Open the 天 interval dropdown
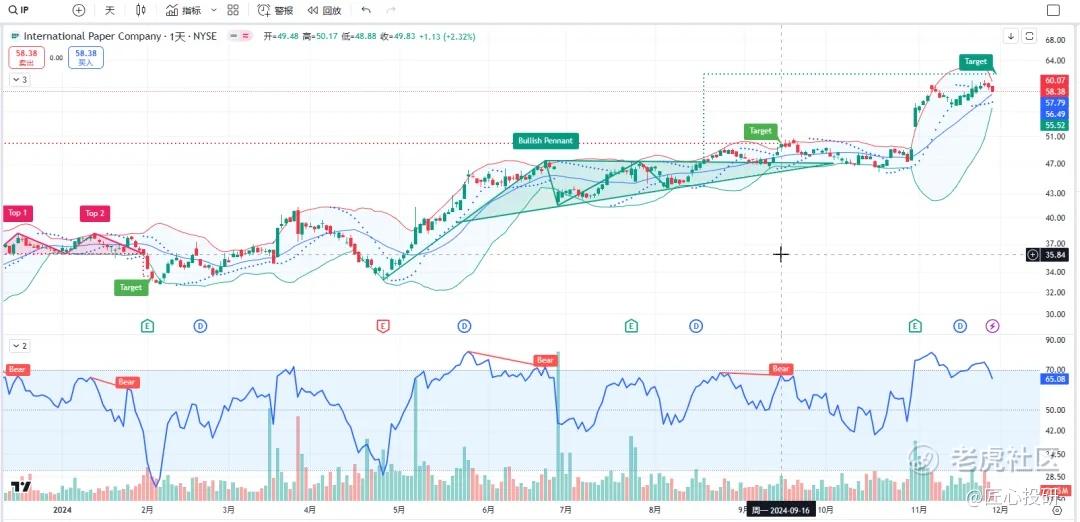 click(110, 10)
